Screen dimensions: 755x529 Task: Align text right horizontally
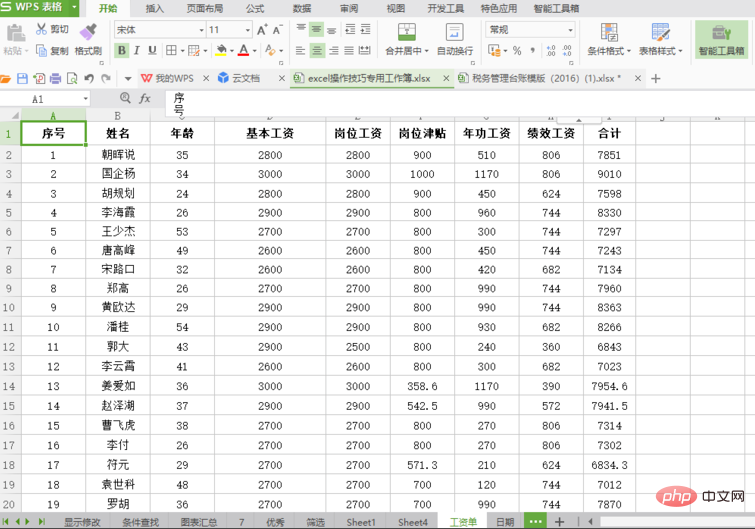click(x=334, y=51)
